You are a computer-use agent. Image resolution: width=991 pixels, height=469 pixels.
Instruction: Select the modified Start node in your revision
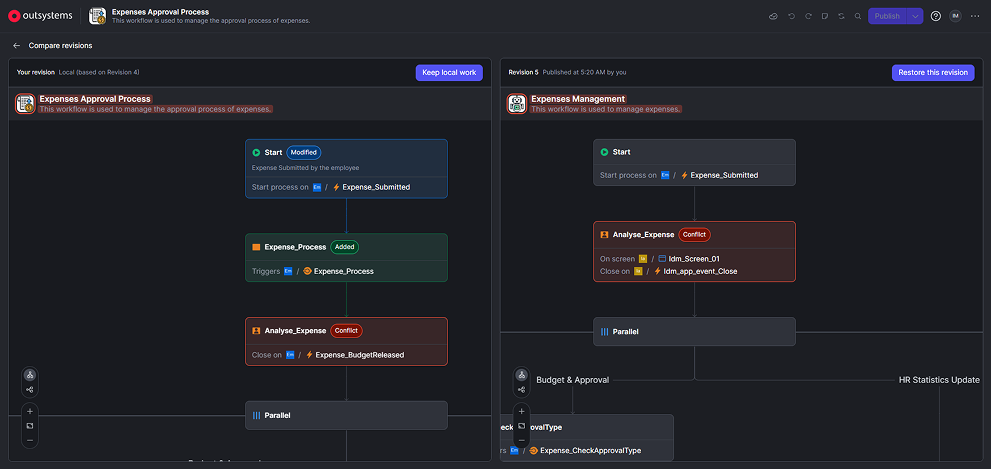click(x=346, y=169)
